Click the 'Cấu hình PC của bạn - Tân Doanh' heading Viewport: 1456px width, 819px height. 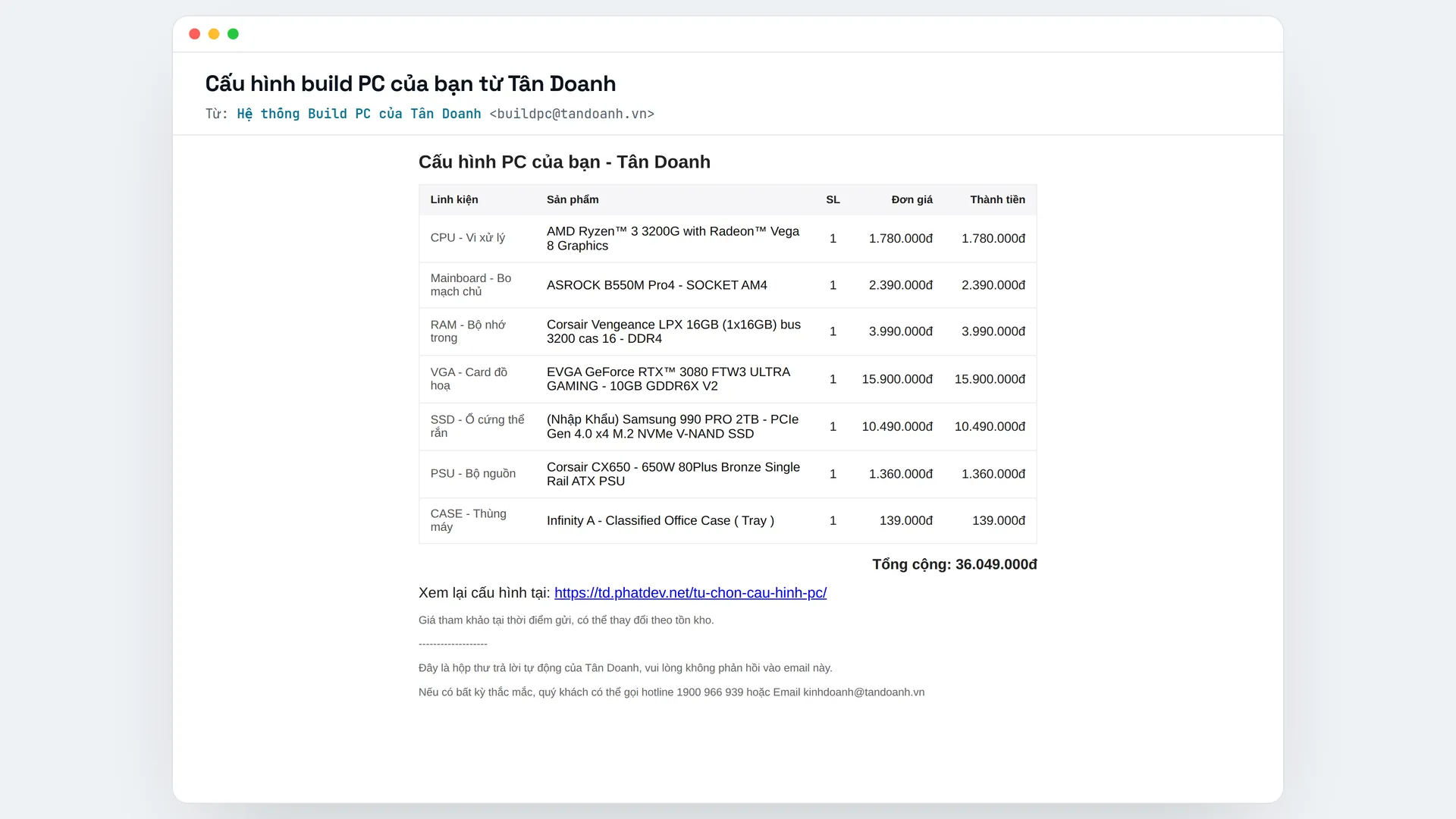[x=564, y=162]
